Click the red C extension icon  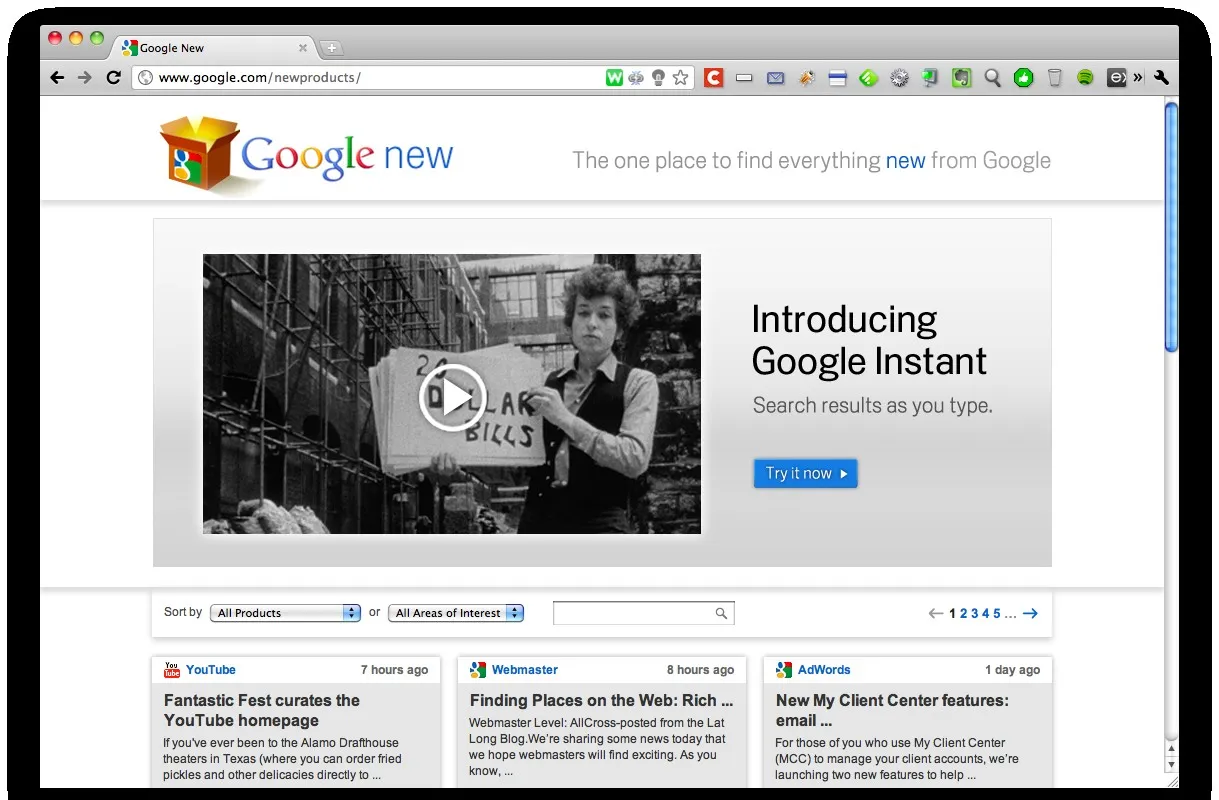point(713,78)
